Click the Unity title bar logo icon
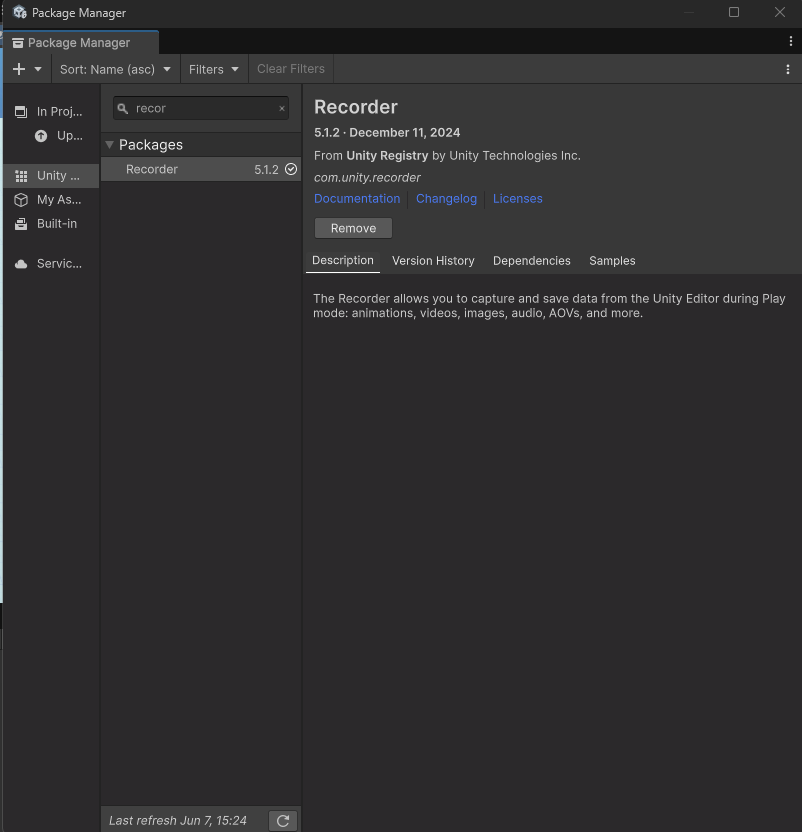 click(x=20, y=12)
